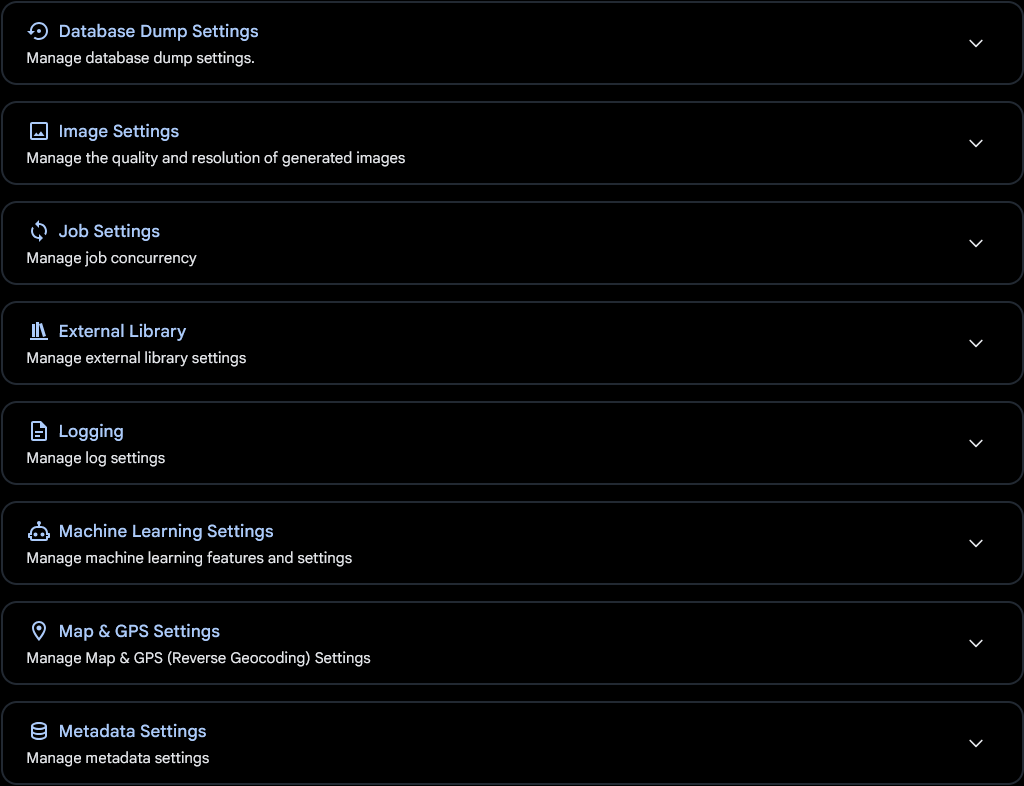
Task: Click the sync arrows icon next to Job Settings
Action: pos(38,231)
